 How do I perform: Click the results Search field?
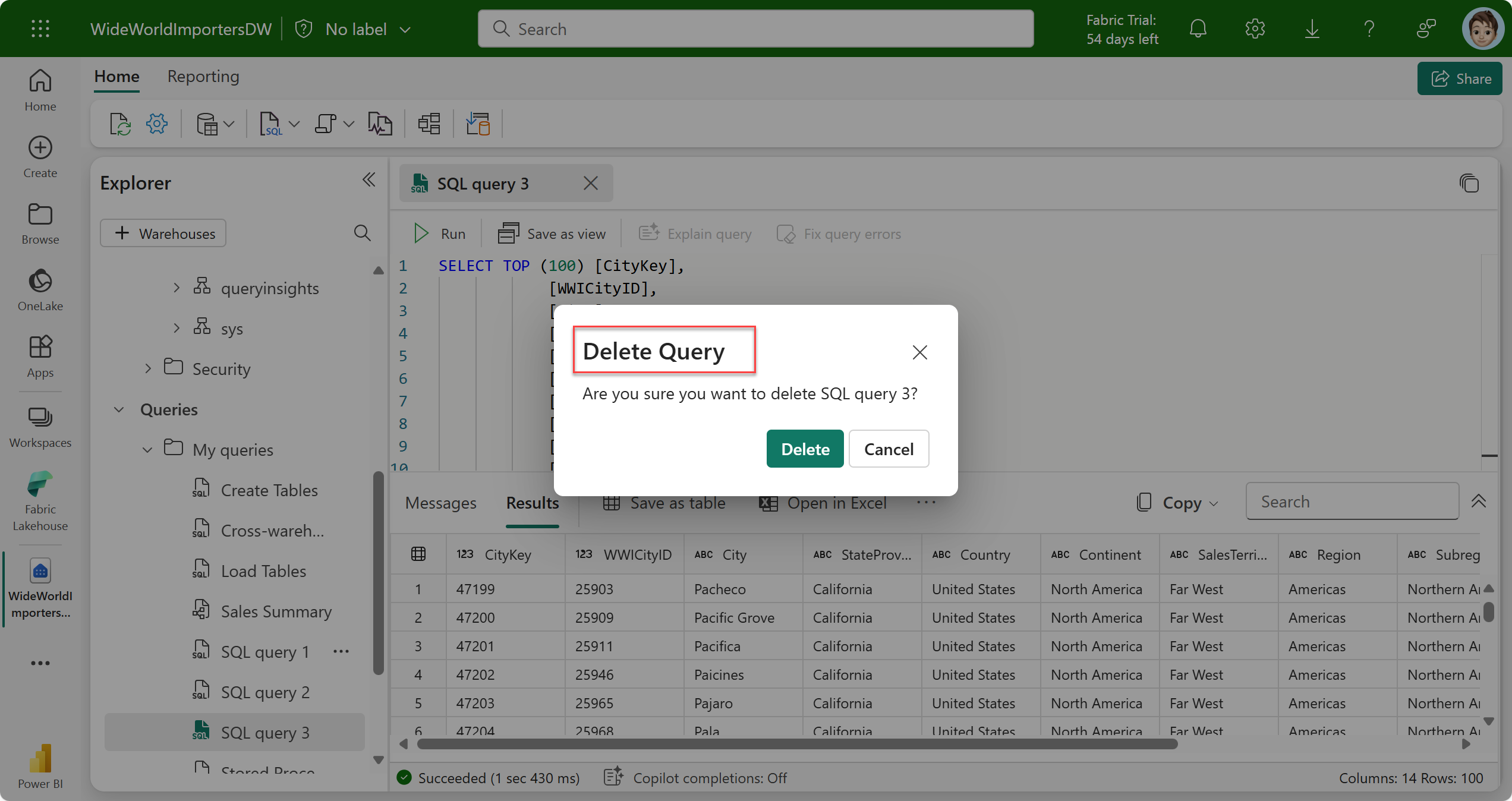tap(1352, 502)
